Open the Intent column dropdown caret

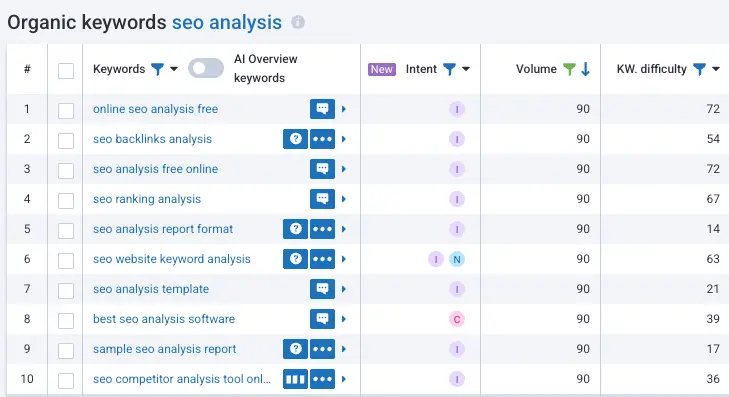[x=466, y=69]
